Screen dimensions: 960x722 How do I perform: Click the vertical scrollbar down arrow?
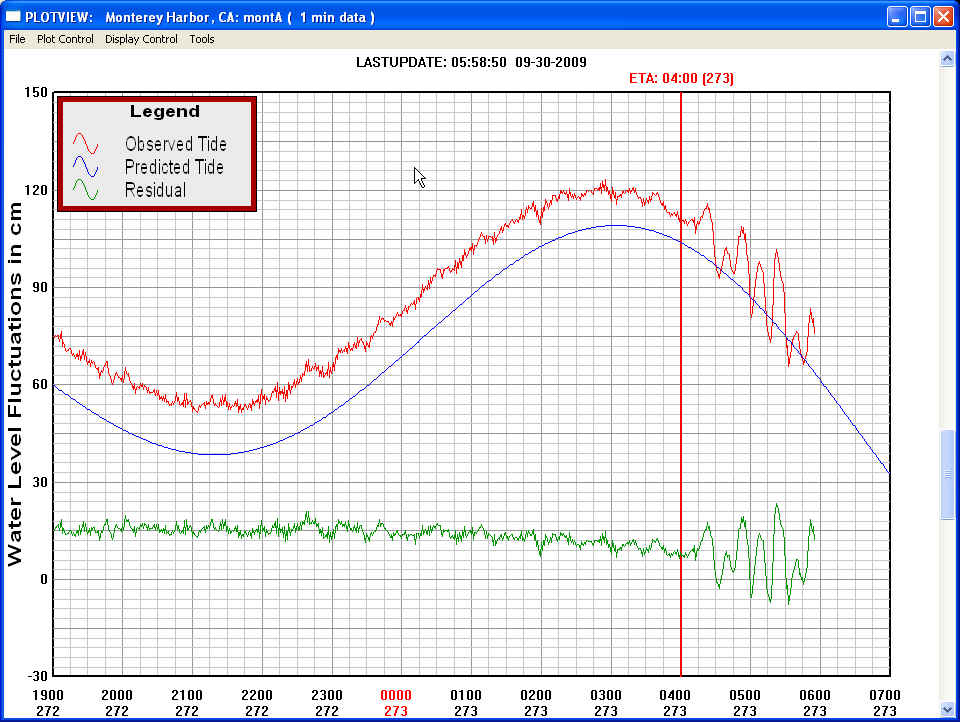947,709
